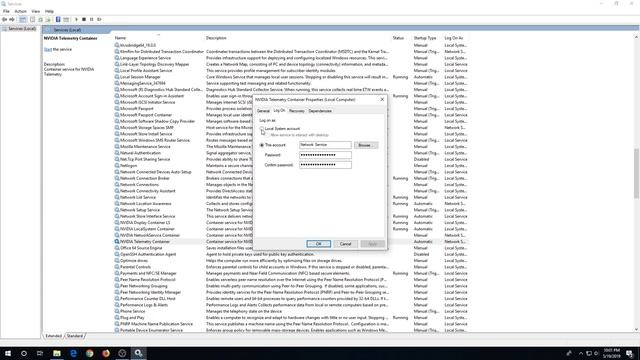This screenshot has width=640, height=360.
Task: Open Cortana search from the taskbar
Action: coord(24,353)
